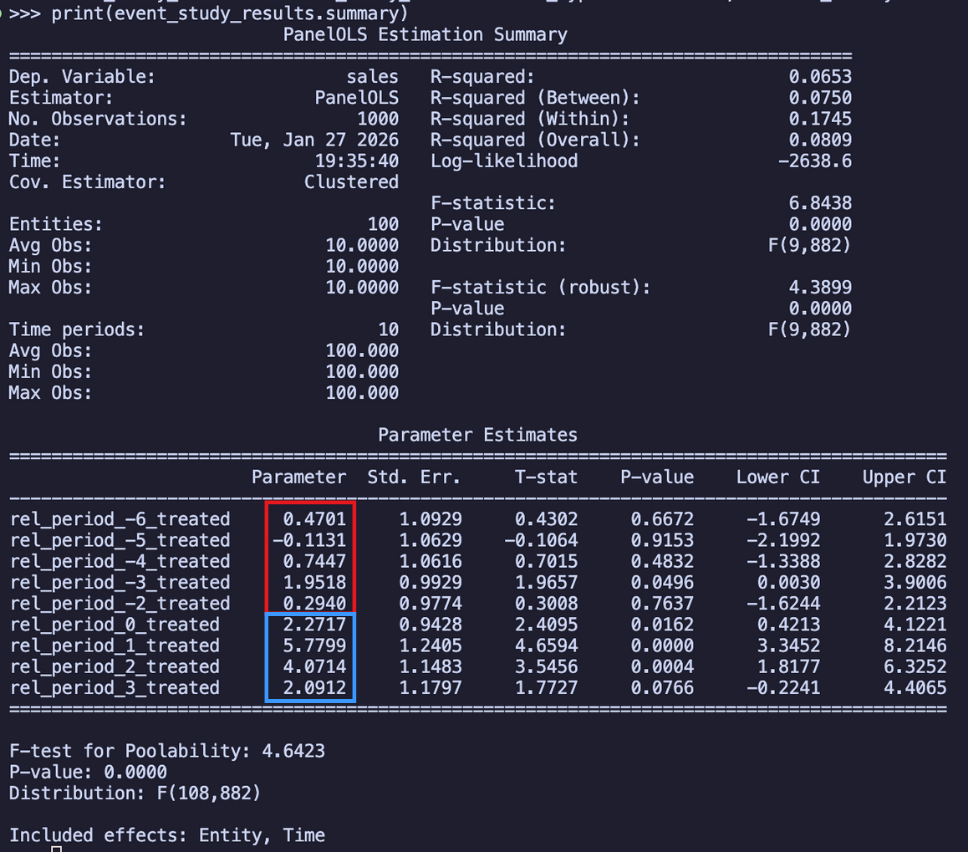
Task: Click the T-stat column header
Action: [x=546, y=477]
